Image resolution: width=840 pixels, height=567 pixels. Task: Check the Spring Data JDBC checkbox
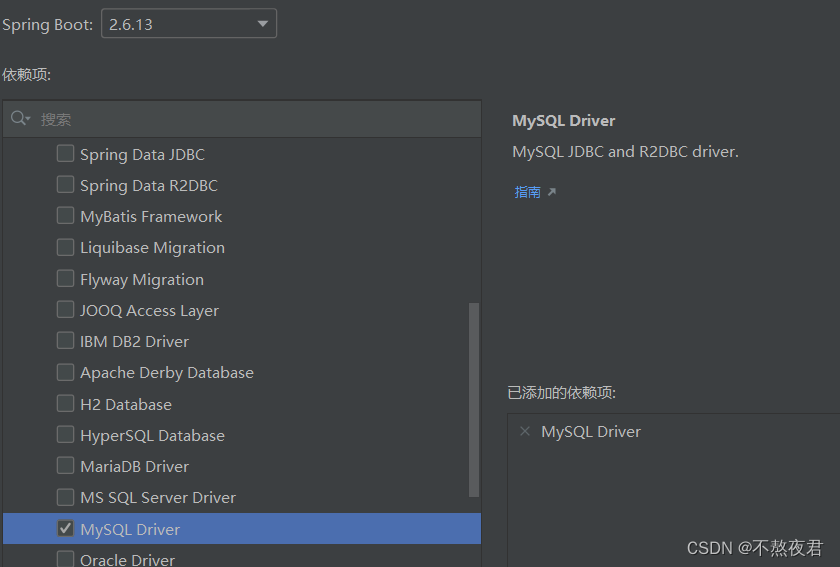tap(65, 154)
